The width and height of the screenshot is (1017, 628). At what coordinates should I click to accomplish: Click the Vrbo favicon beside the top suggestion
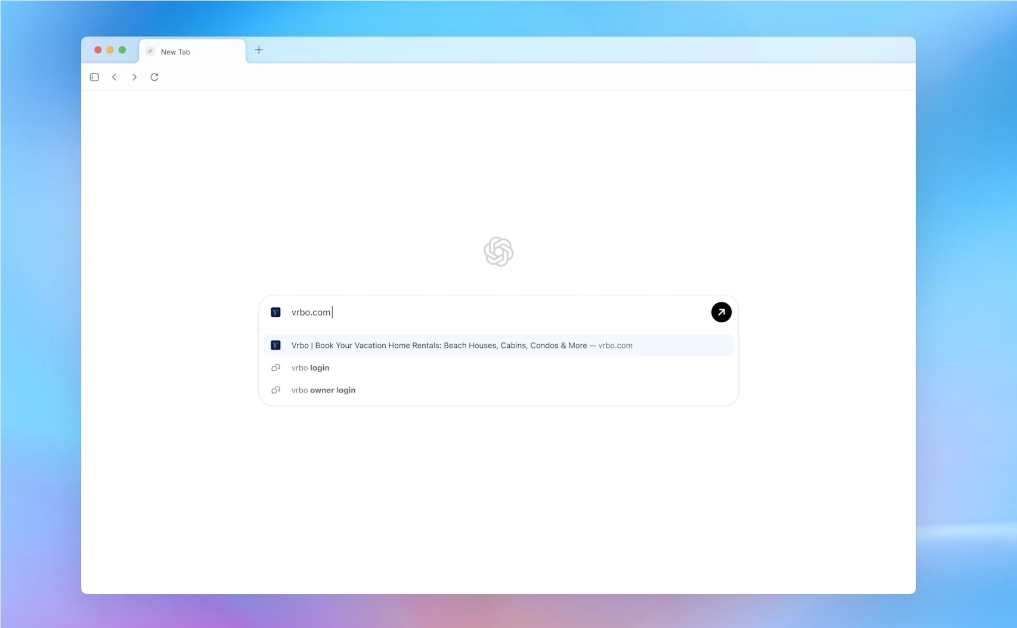(275, 344)
